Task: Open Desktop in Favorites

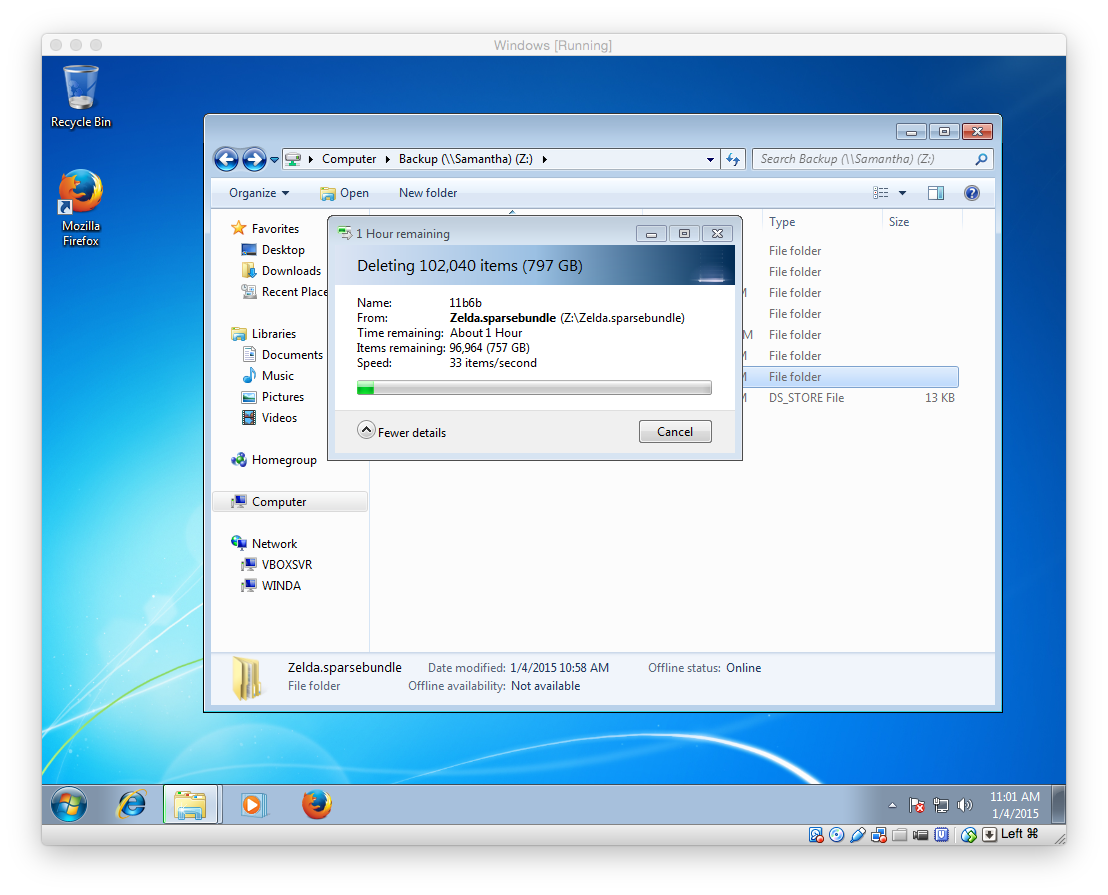Action: (x=273, y=249)
